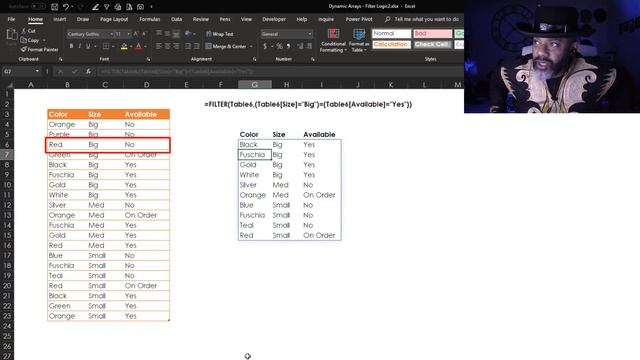Apply the red font color
Screen dimensions: 640x360
[x=139, y=47]
